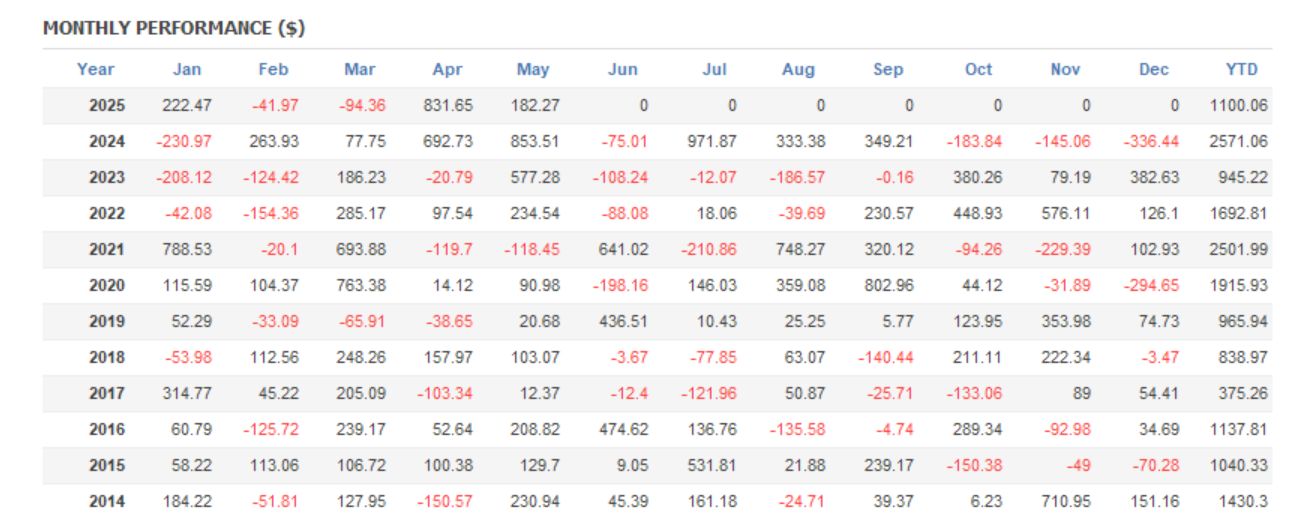Viewport: 1307px width, 524px height.
Task: Click the Dec column header
Action: (x=1153, y=69)
